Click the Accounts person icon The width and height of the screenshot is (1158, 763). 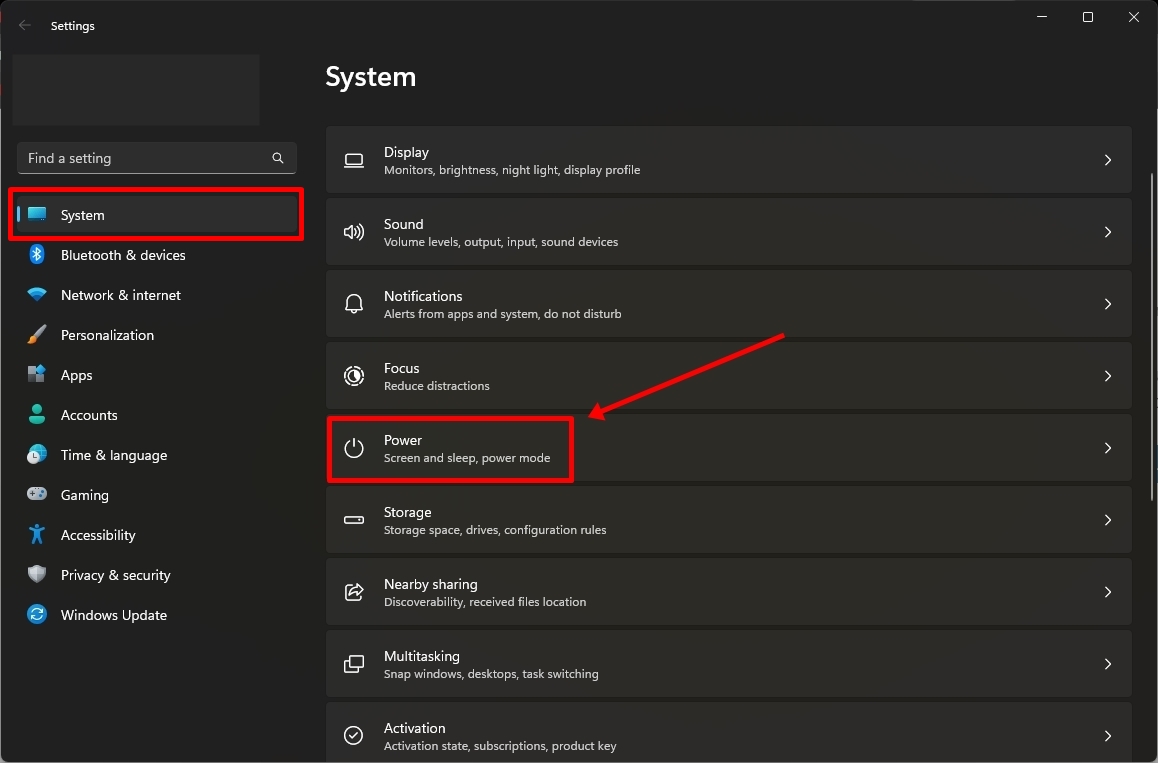click(37, 414)
